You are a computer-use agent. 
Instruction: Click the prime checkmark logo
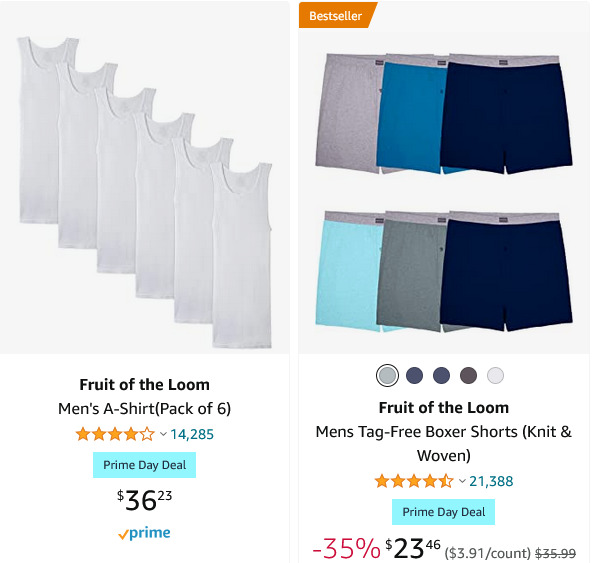click(144, 533)
